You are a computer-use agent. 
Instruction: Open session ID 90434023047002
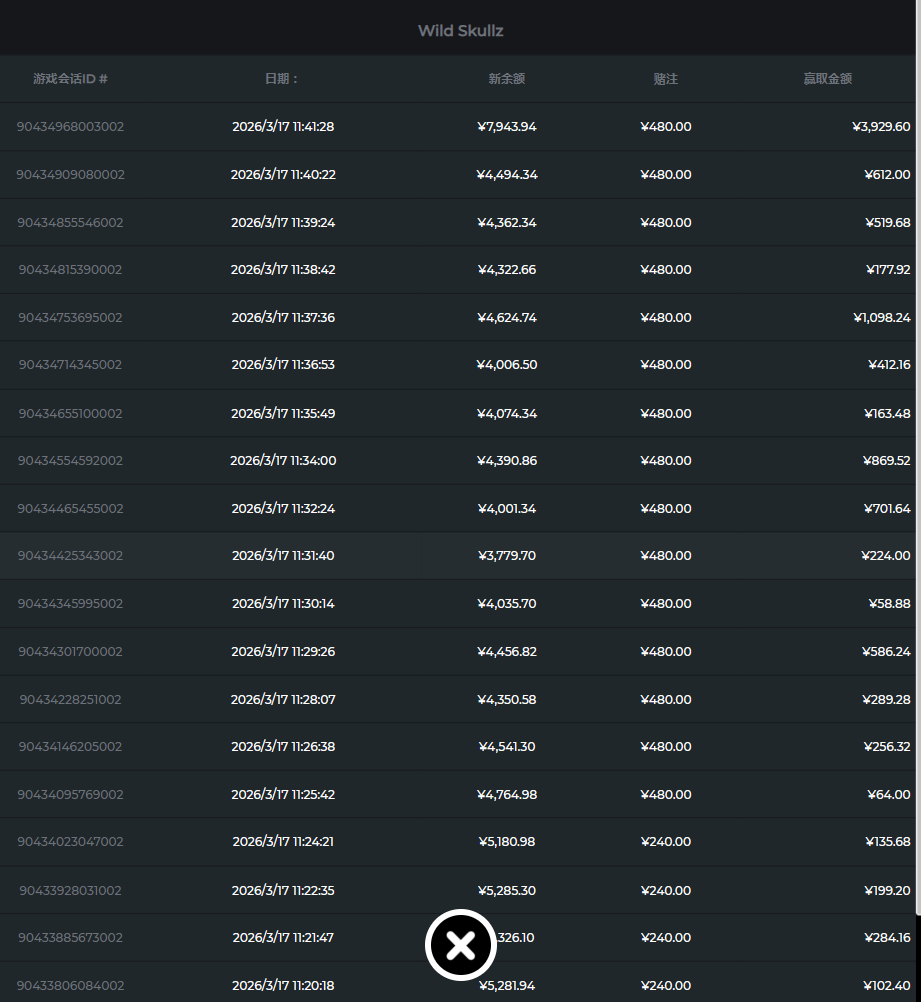click(x=70, y=842)
